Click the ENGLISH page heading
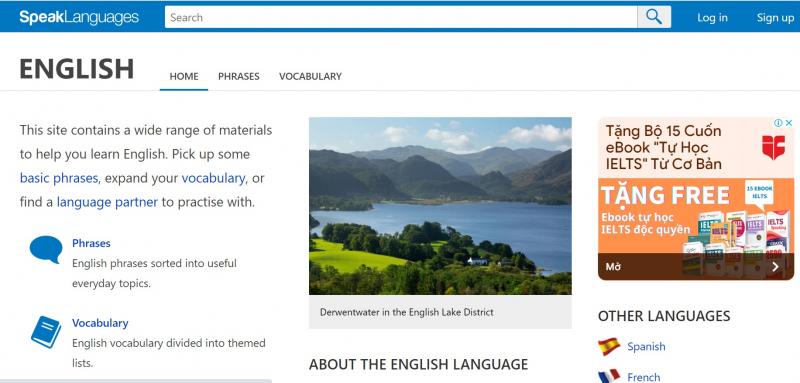The height and width of the screenshot is (383, 800). (x=77, y=69)
